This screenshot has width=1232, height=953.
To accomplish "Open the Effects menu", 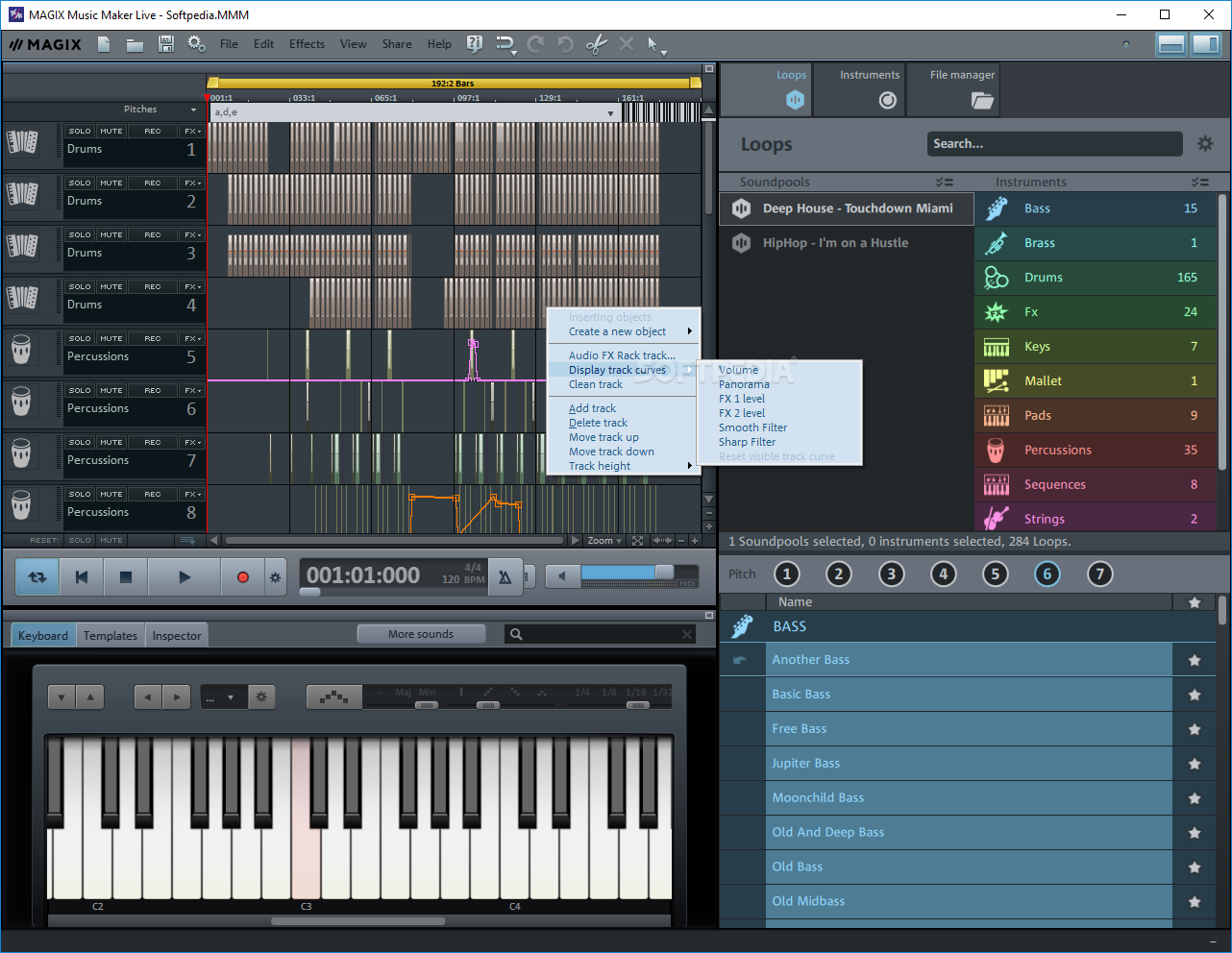I will coord(307,44).
